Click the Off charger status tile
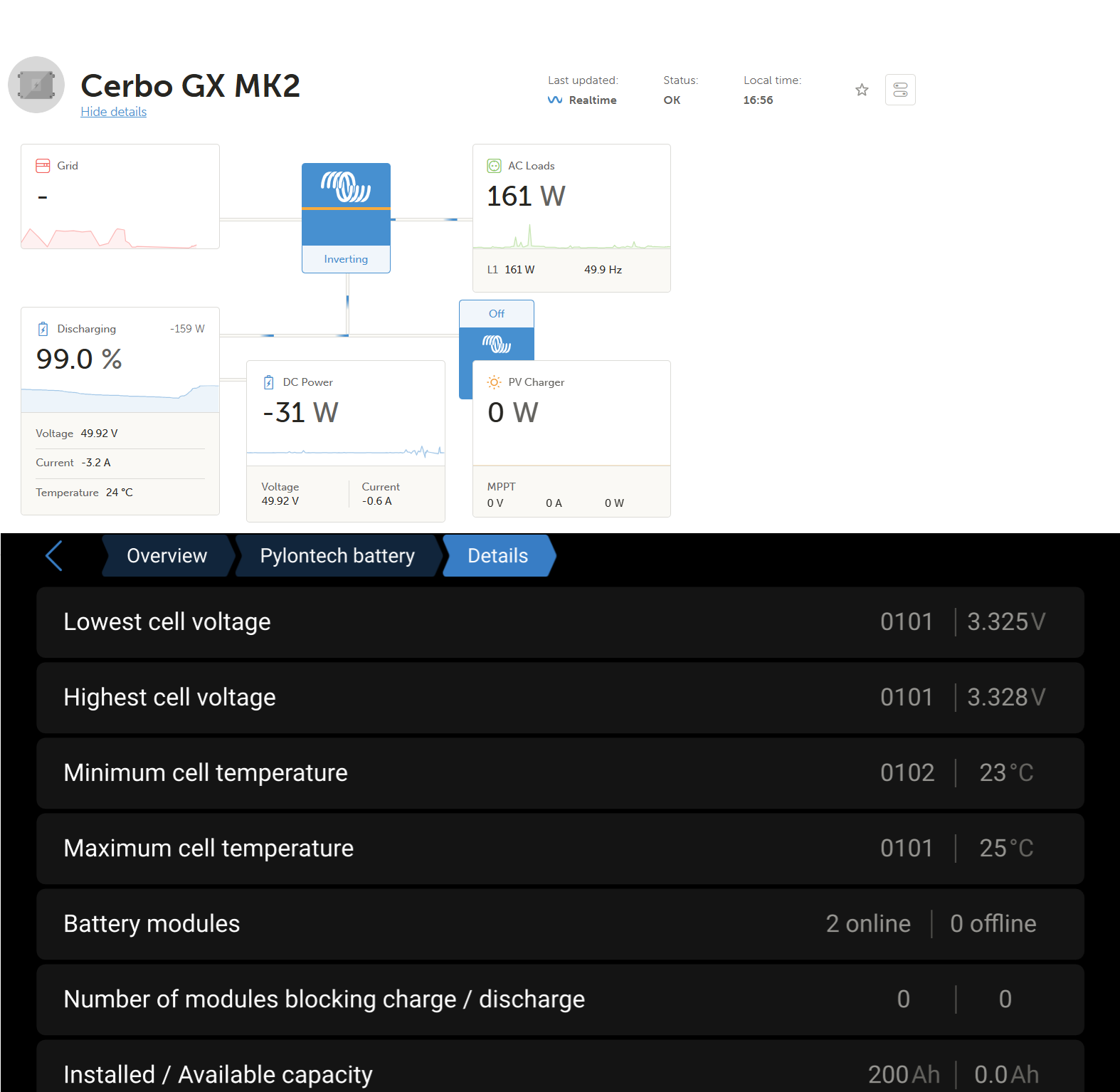This screenshot has height=1092, width=1120. click(496, 314)
